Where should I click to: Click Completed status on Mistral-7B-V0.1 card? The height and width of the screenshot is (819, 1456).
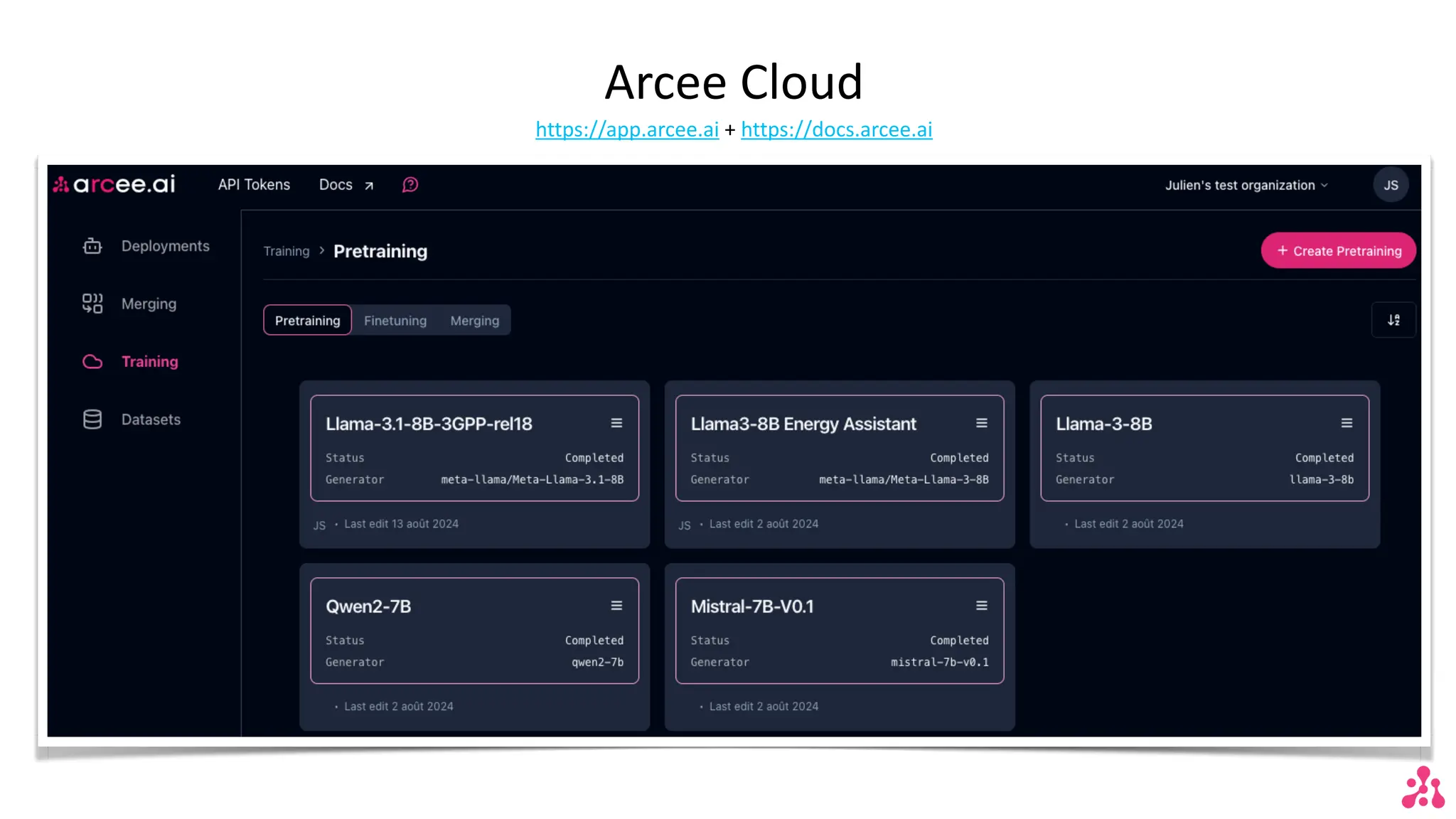(959, 641)
